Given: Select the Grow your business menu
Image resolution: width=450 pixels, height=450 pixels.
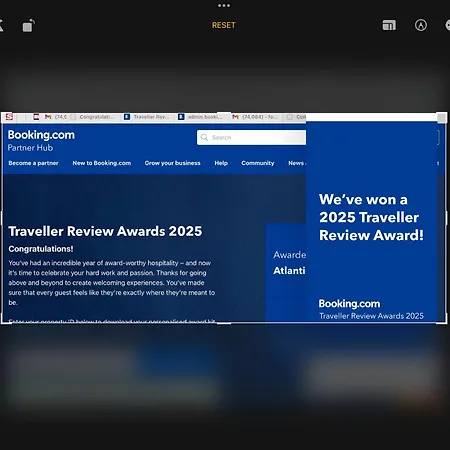Looking at the screenshot, I should (172, 163).
